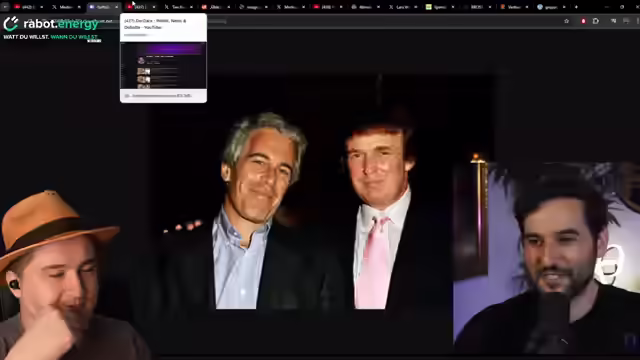Close the tab with the round blue favicon

(564, 7)
